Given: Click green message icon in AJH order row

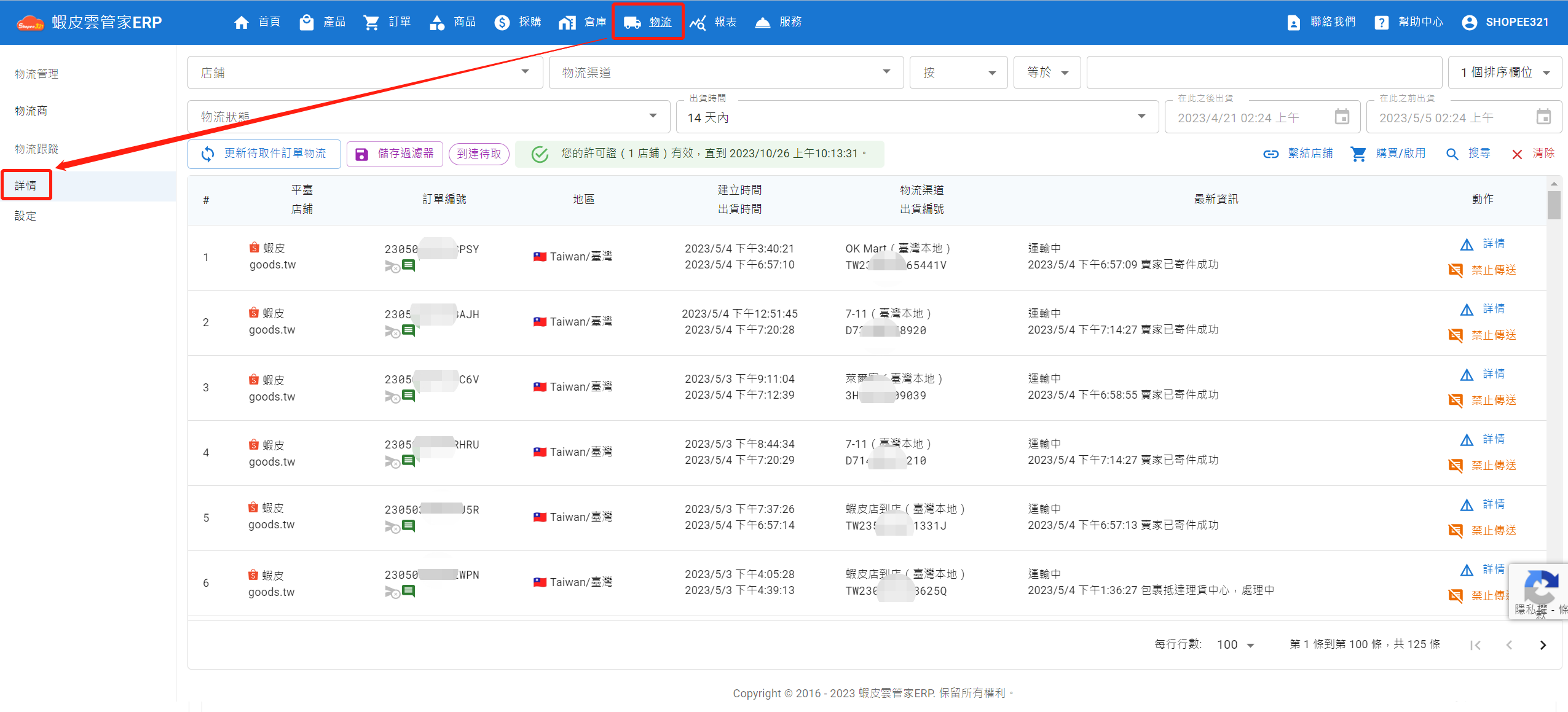Looking at the screenshot, I should (408, 331).
